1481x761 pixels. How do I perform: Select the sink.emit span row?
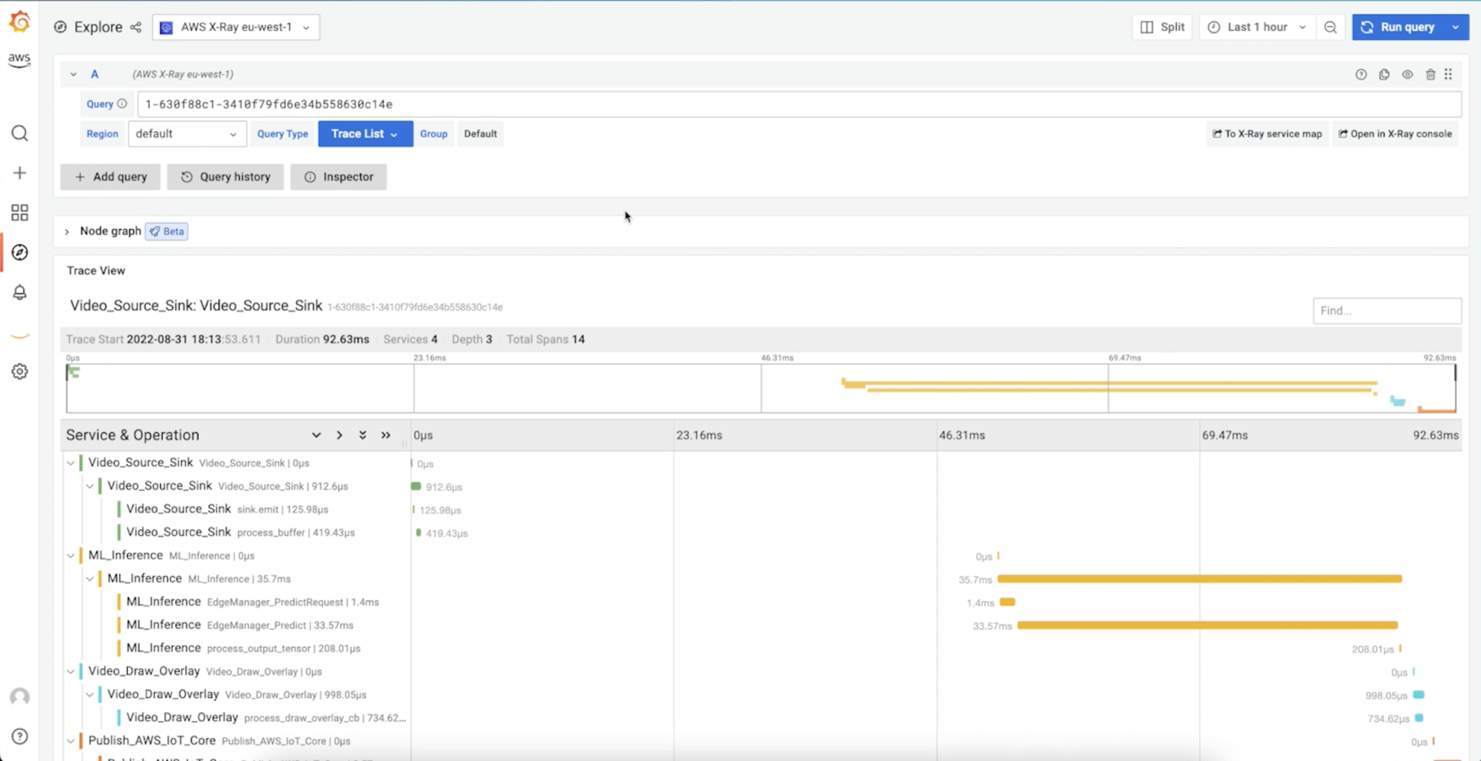coord(227,509)
